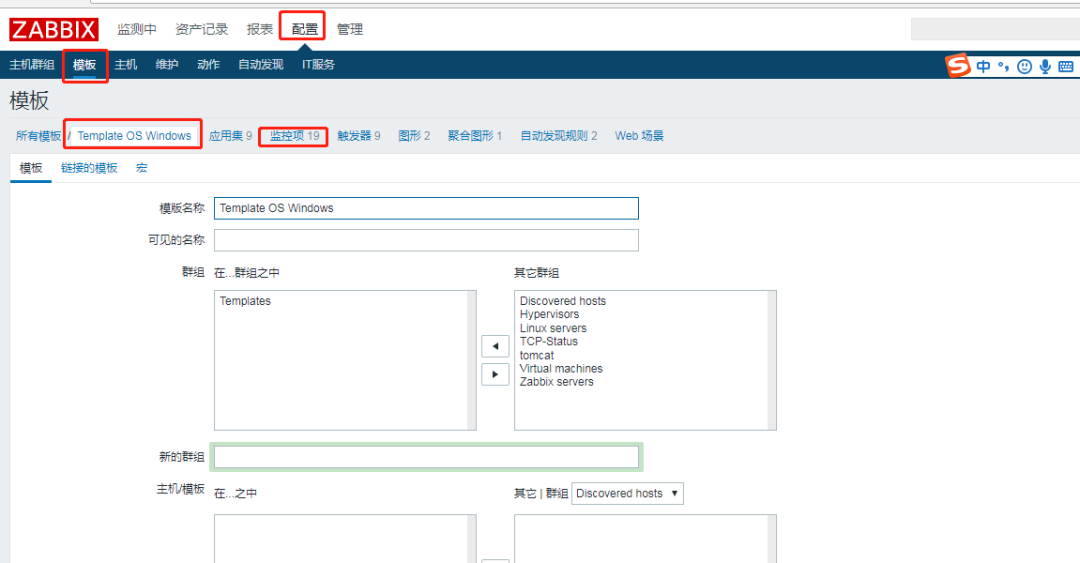Select Linux servers in other groups list
The height and width of the screenshot is (563, 1080).
click(553, 328)
